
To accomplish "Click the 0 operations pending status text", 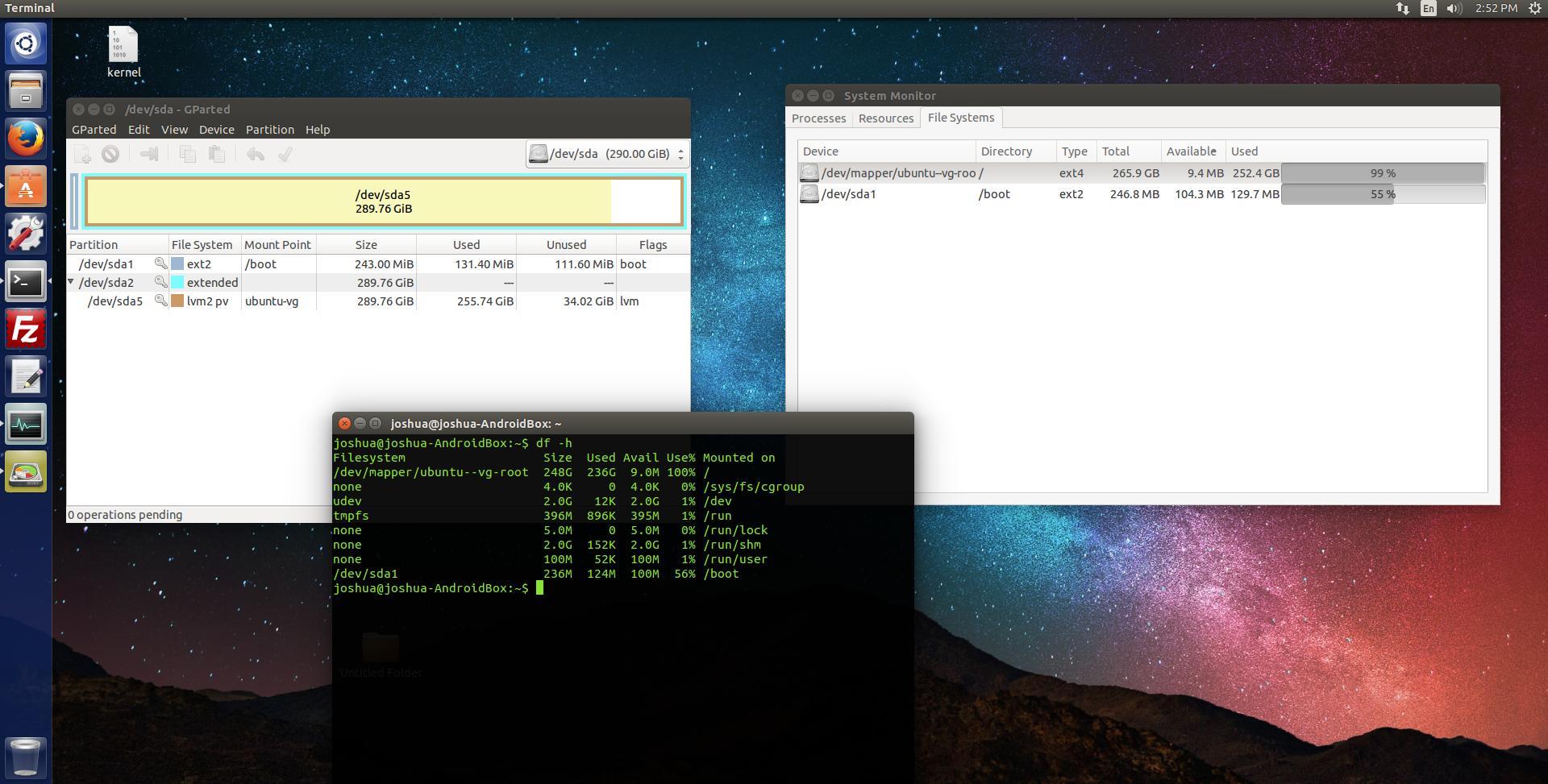I will point(125,515).
